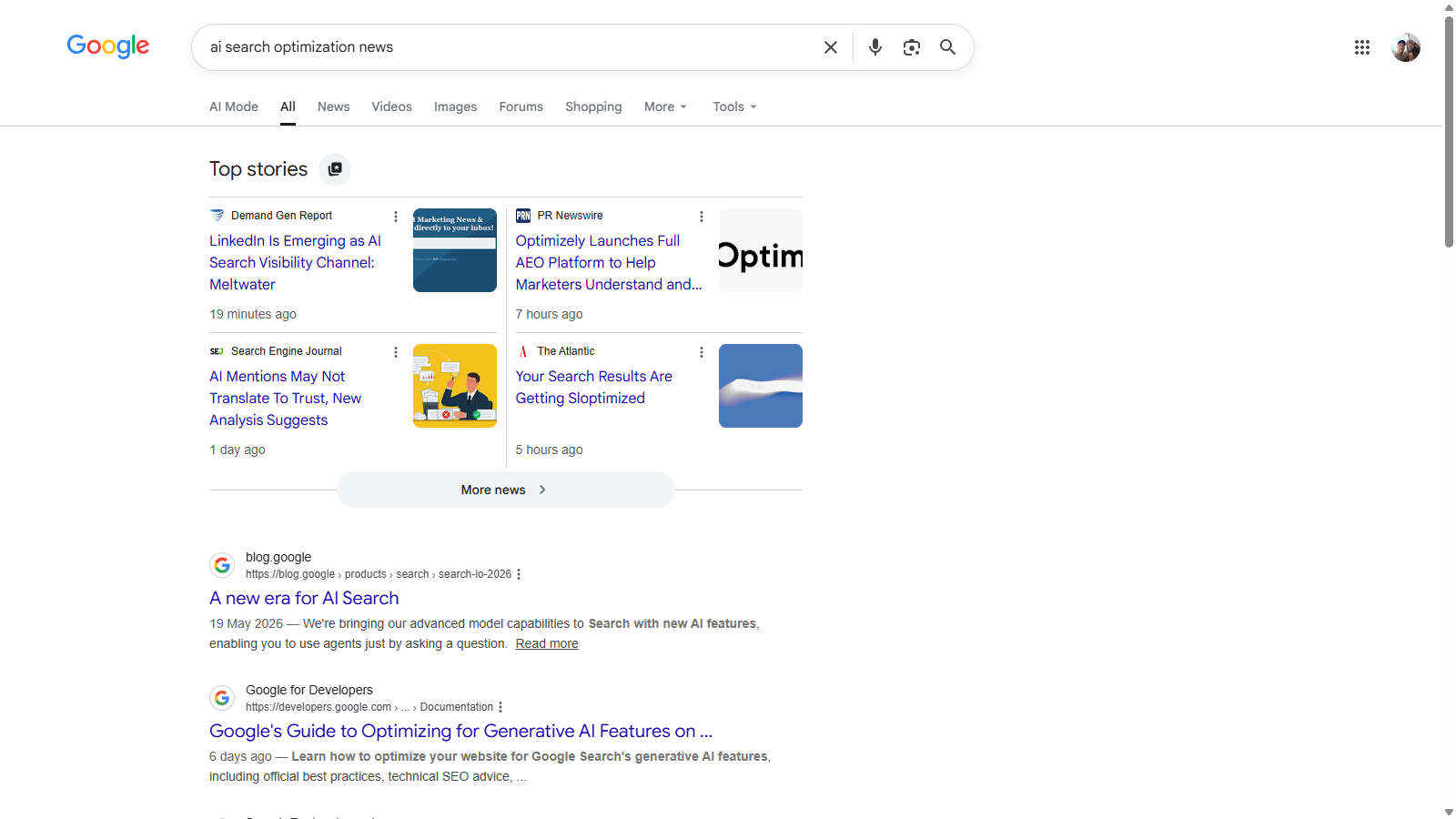Click the Top stories heading
The image size is (1456, 819).
click(258, 169)
